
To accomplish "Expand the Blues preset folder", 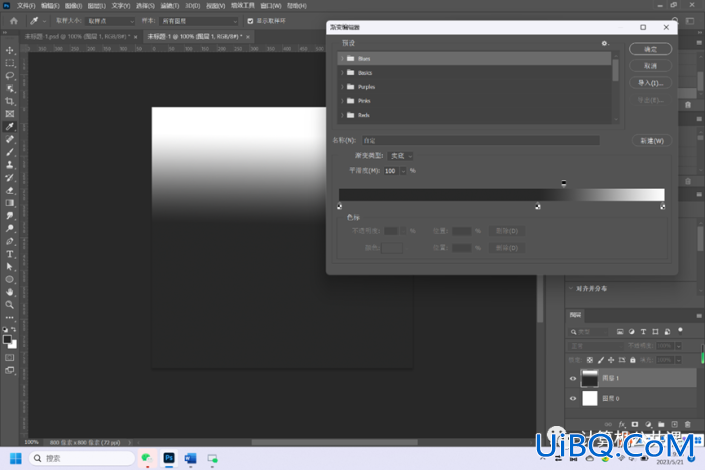I will pos(343,58).
